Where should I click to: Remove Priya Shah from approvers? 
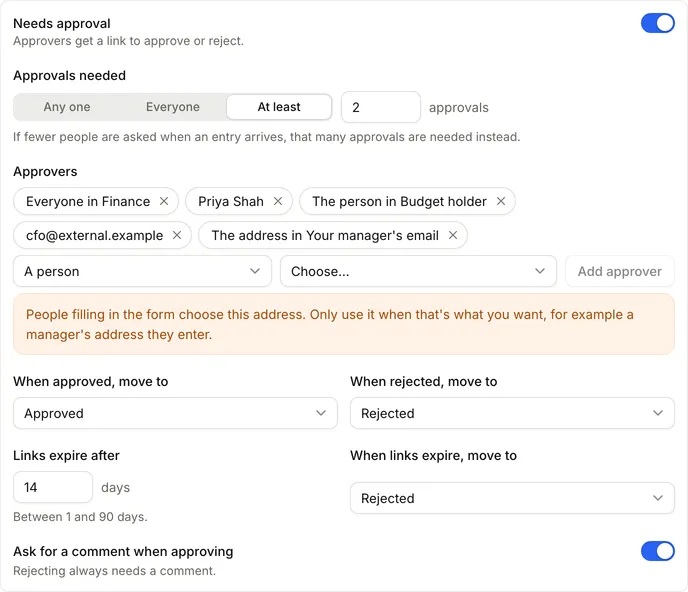click(x=278, y=201)
